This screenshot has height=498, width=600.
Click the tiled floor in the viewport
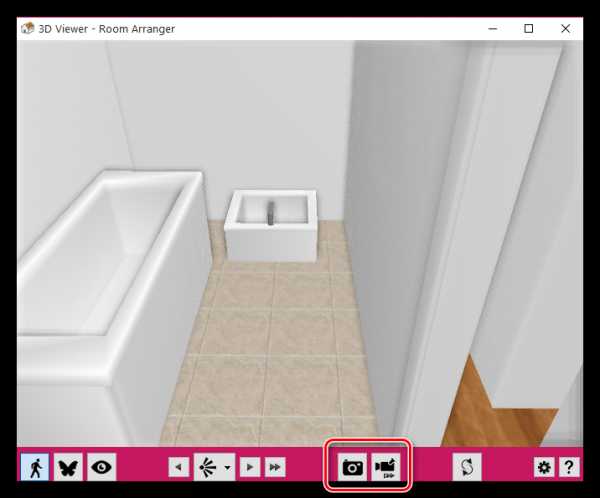coord(270,360)
